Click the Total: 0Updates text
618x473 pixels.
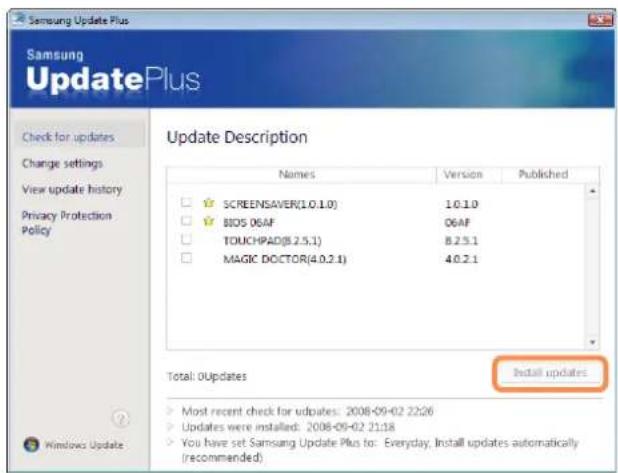207,376
